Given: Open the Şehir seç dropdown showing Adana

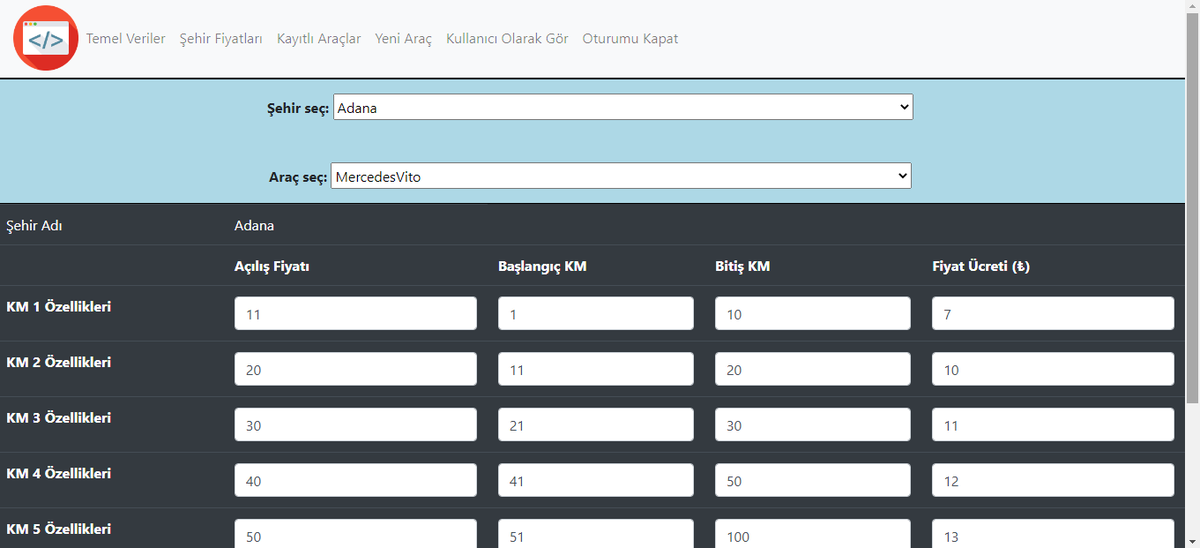Looking at the screenshot, I should click(623, 107).
